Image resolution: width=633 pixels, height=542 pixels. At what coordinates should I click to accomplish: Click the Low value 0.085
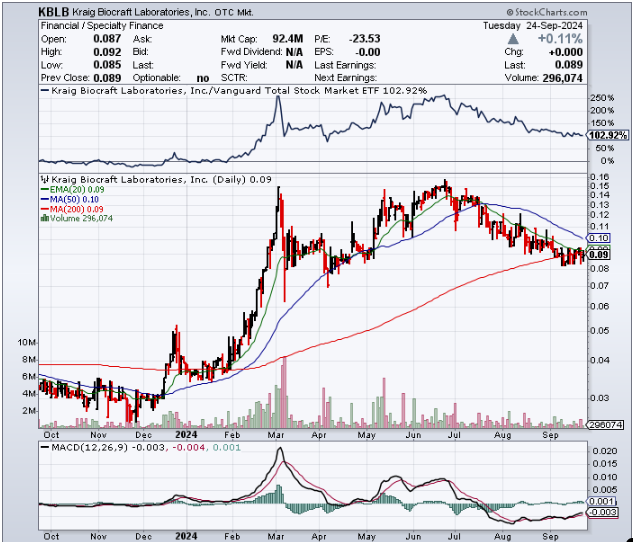[107, 65]
